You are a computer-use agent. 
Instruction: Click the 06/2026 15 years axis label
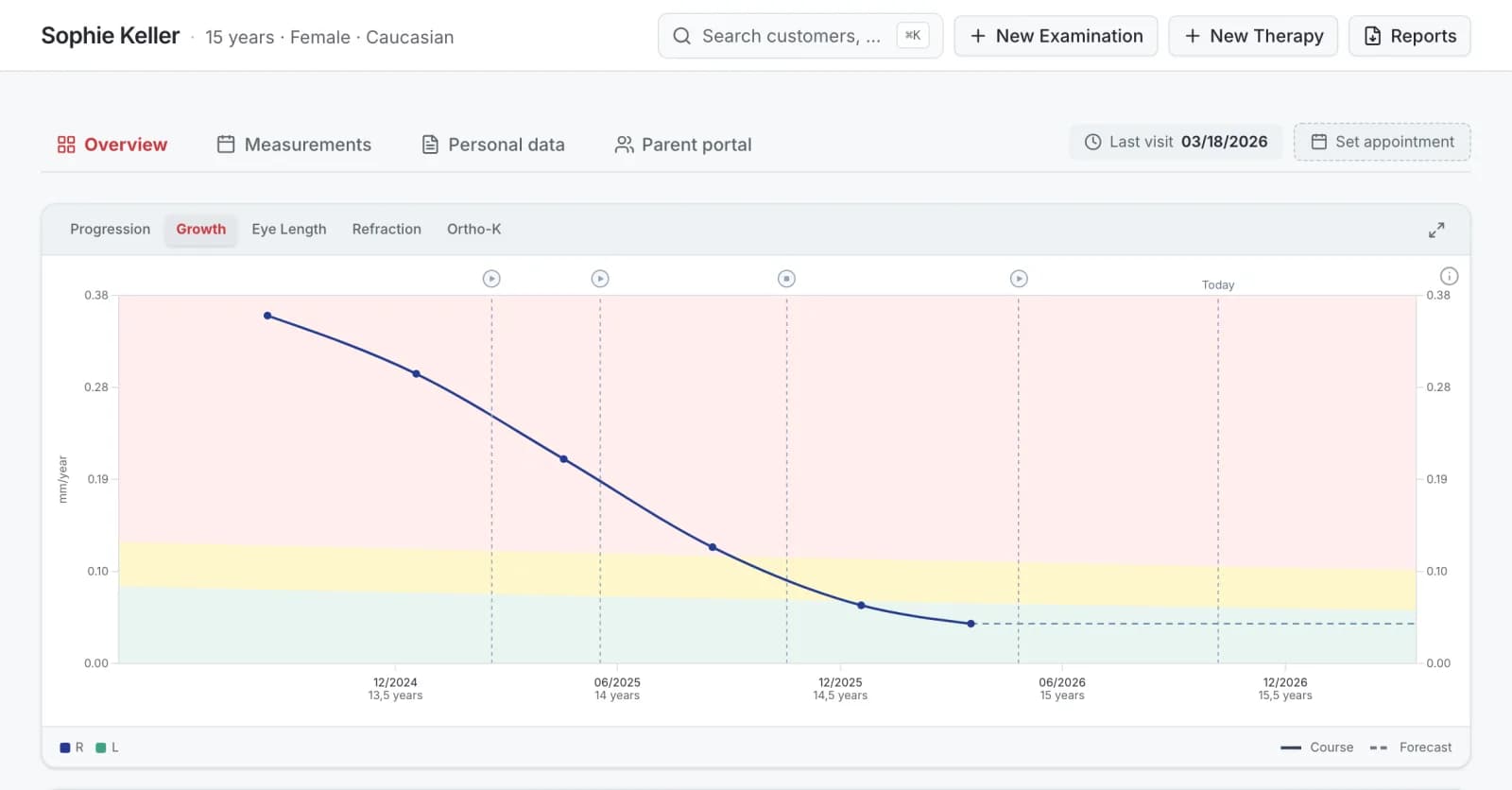pos(1062,689)
